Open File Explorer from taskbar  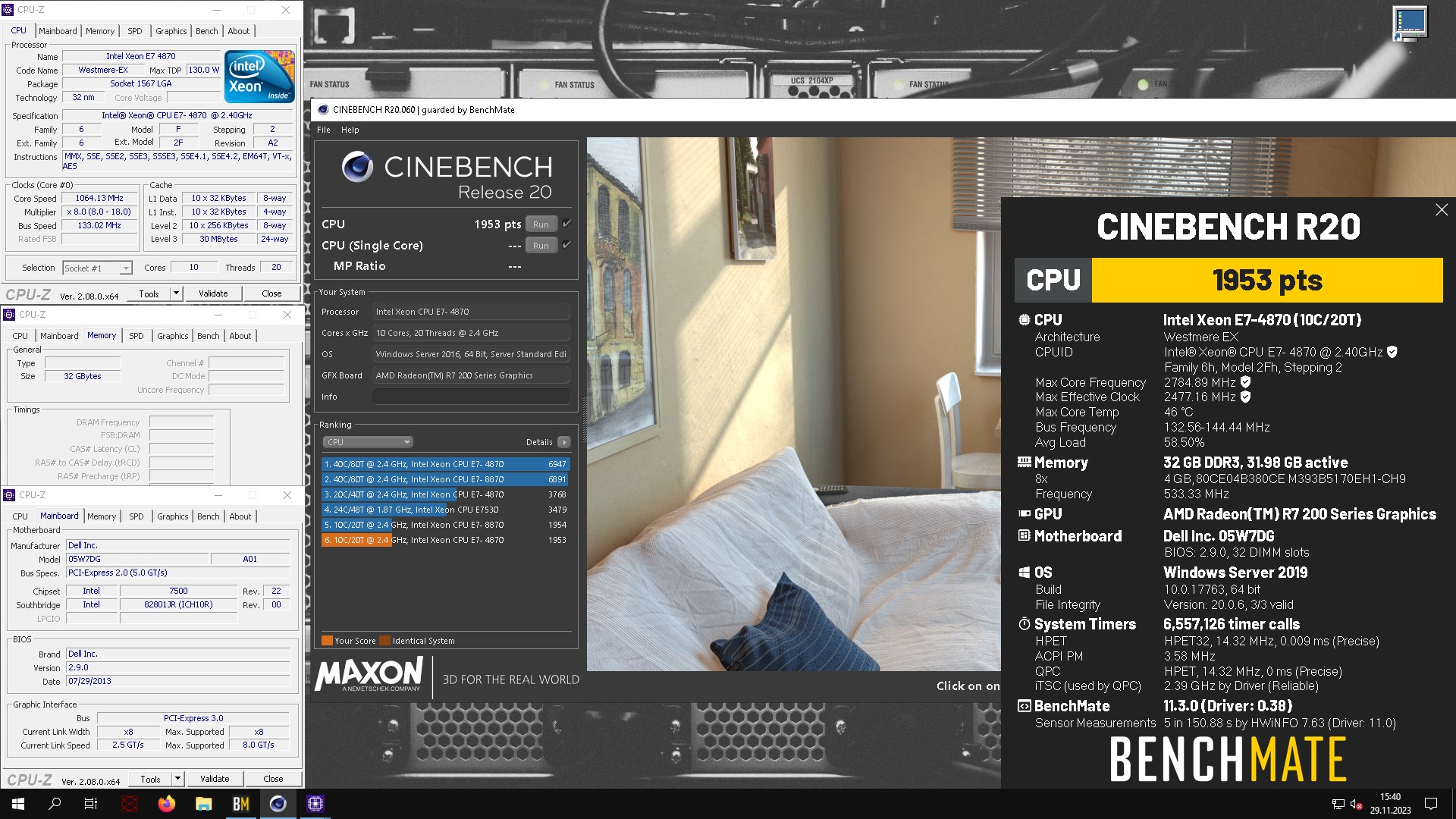[203, 804]
